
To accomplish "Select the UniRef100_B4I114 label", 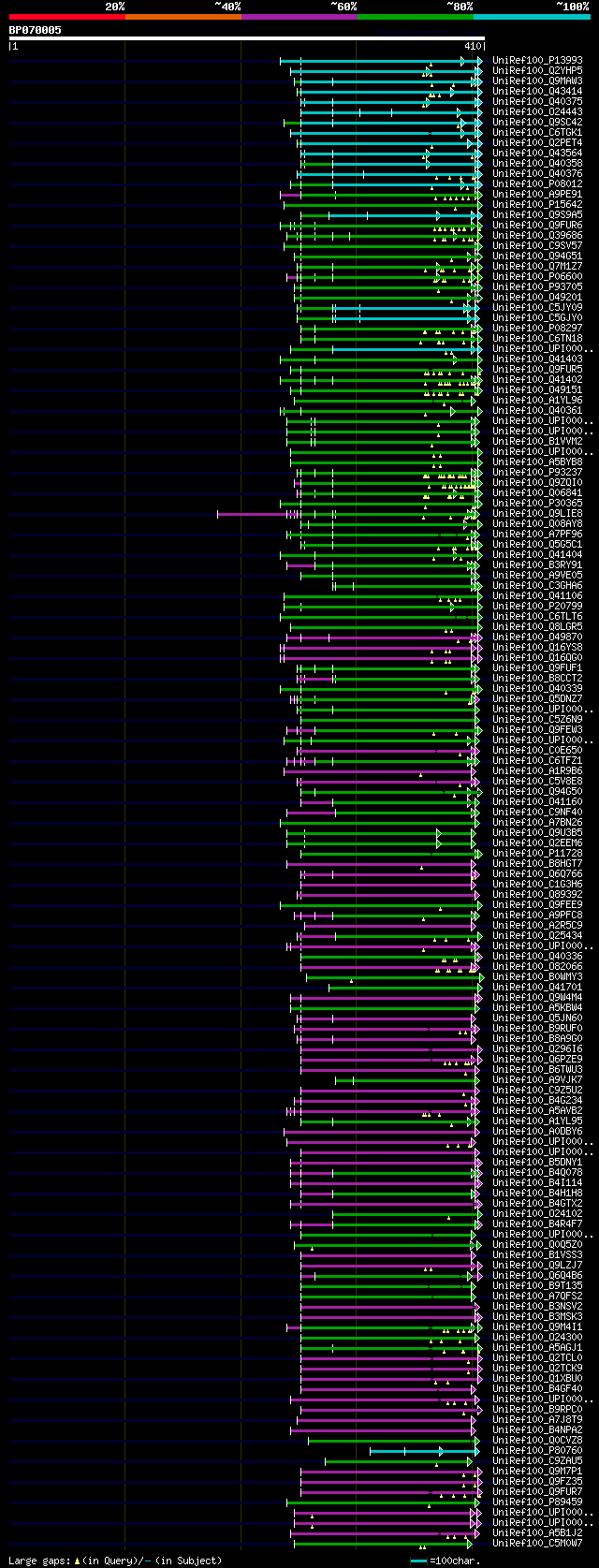I will [537, 1183].
